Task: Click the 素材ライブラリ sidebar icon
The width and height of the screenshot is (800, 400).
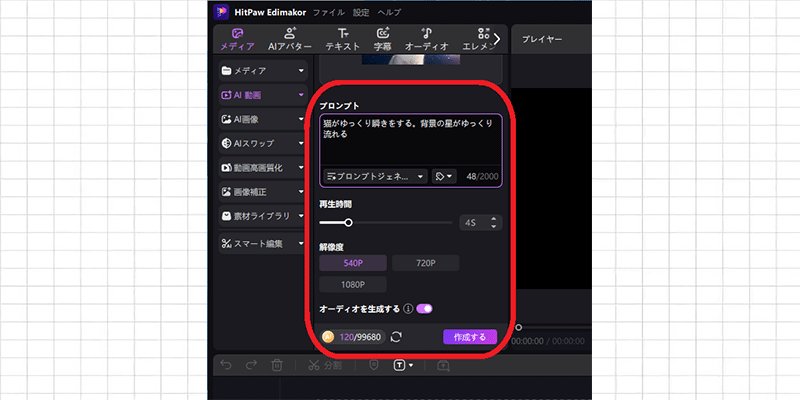Action: (226, 216)
